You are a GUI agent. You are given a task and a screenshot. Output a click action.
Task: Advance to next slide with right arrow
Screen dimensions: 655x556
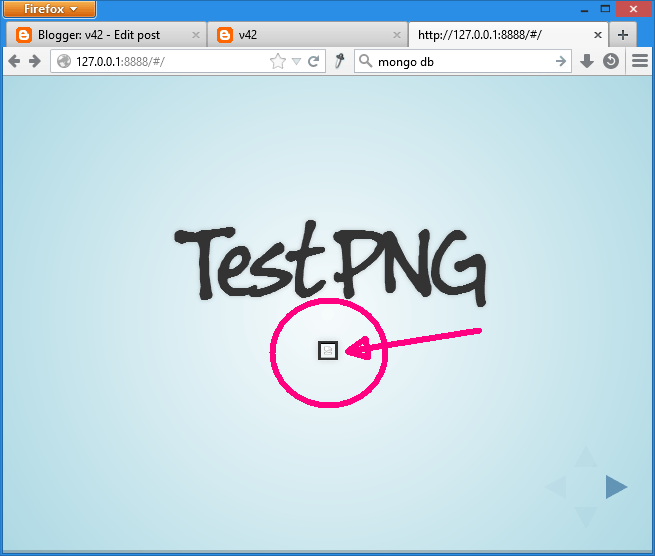[616, 487]
